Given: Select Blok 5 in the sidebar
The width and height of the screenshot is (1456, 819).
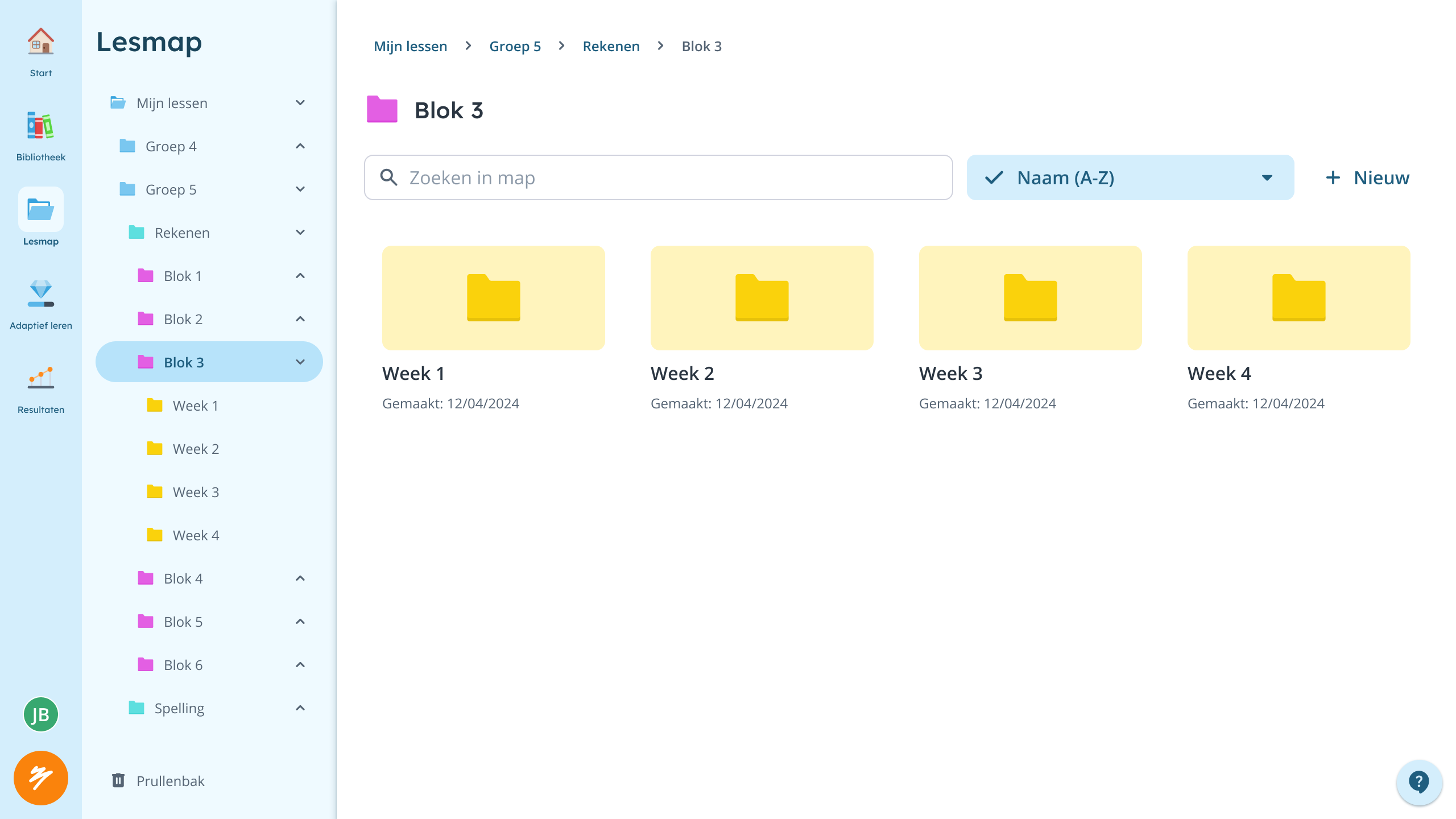Looking at the screenshot, I should (183, 621).
